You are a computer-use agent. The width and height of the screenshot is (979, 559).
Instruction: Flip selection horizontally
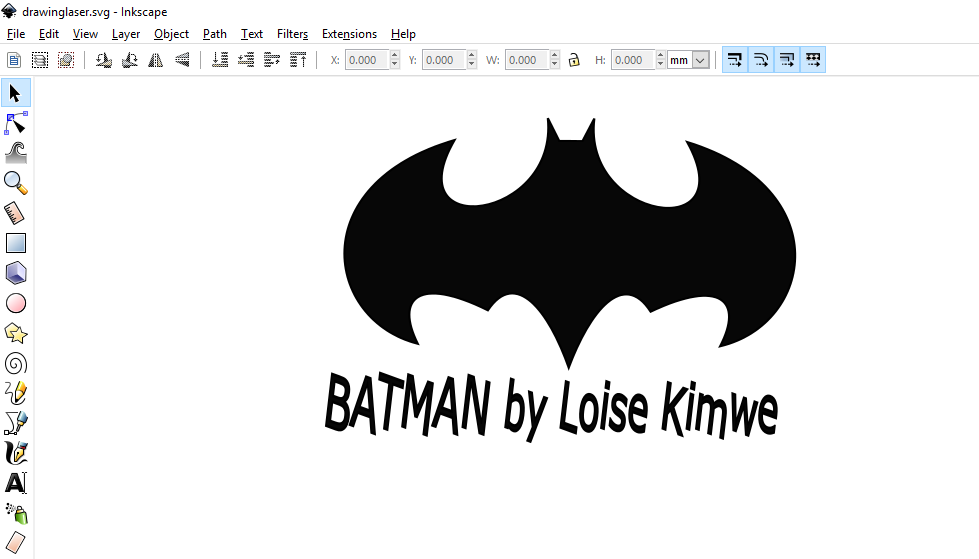click(x=155, y=60)
